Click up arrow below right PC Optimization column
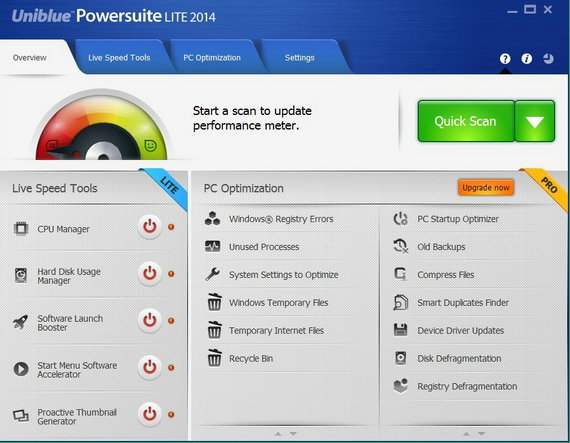The width and height of the screenshot is (570, 443). 466,434
